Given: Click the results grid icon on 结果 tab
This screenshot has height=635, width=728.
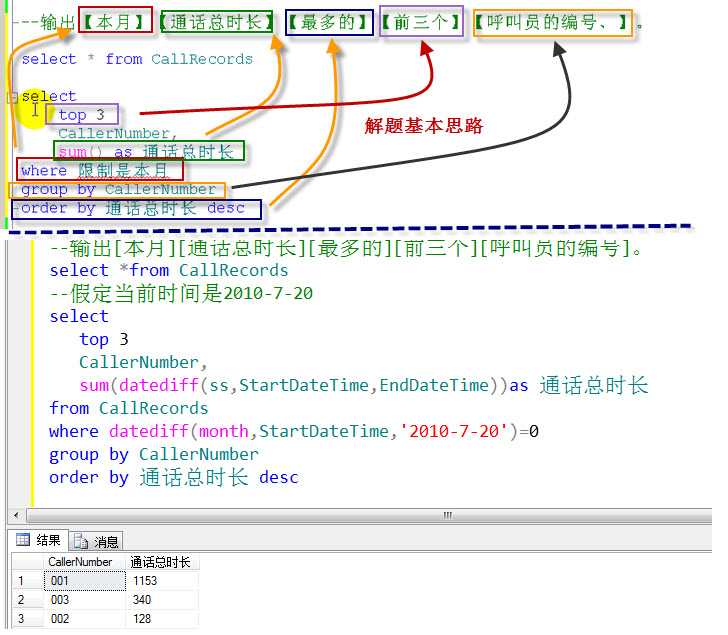Looking at the screenshot, I should pos(22,539).
